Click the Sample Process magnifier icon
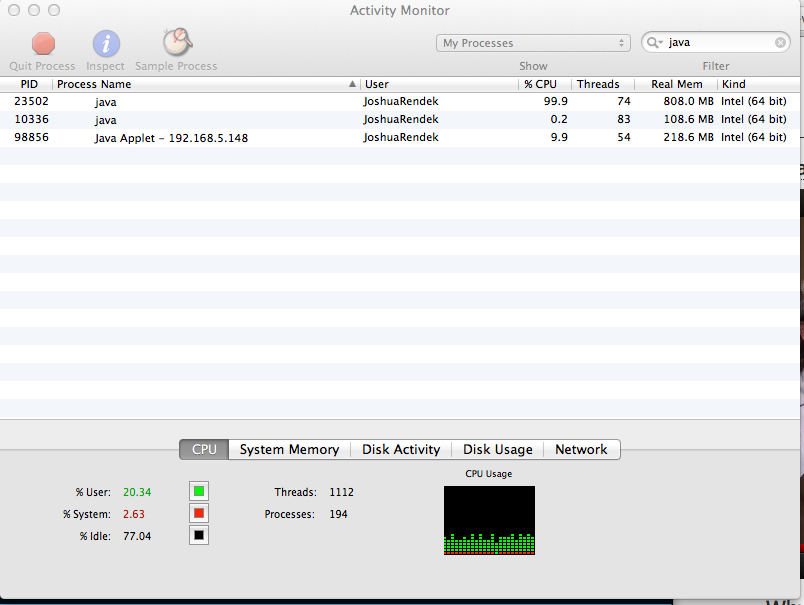Screen dimensions: 804x605 (x=177, y=42)
